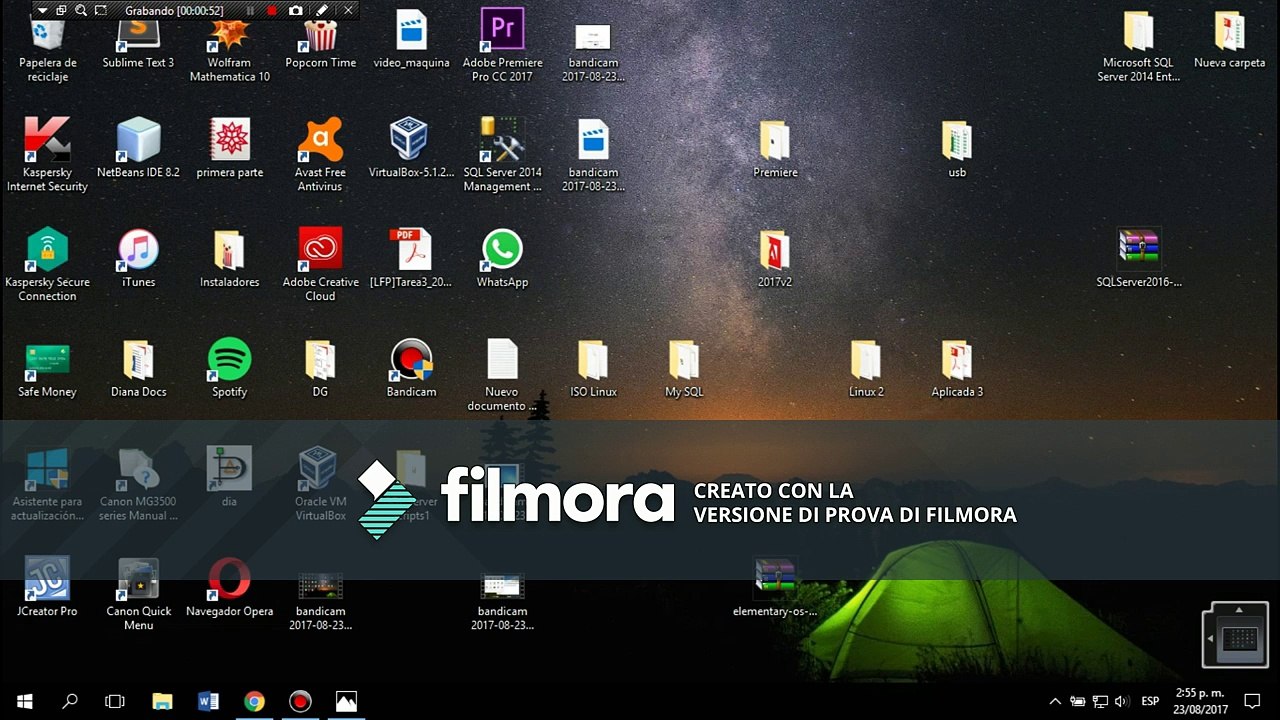Open Avast Free Antivirus shortcut
Image resolution: width=1280 pixels, height=720 pixels.
pyautogui.click(x=320, y=155)
